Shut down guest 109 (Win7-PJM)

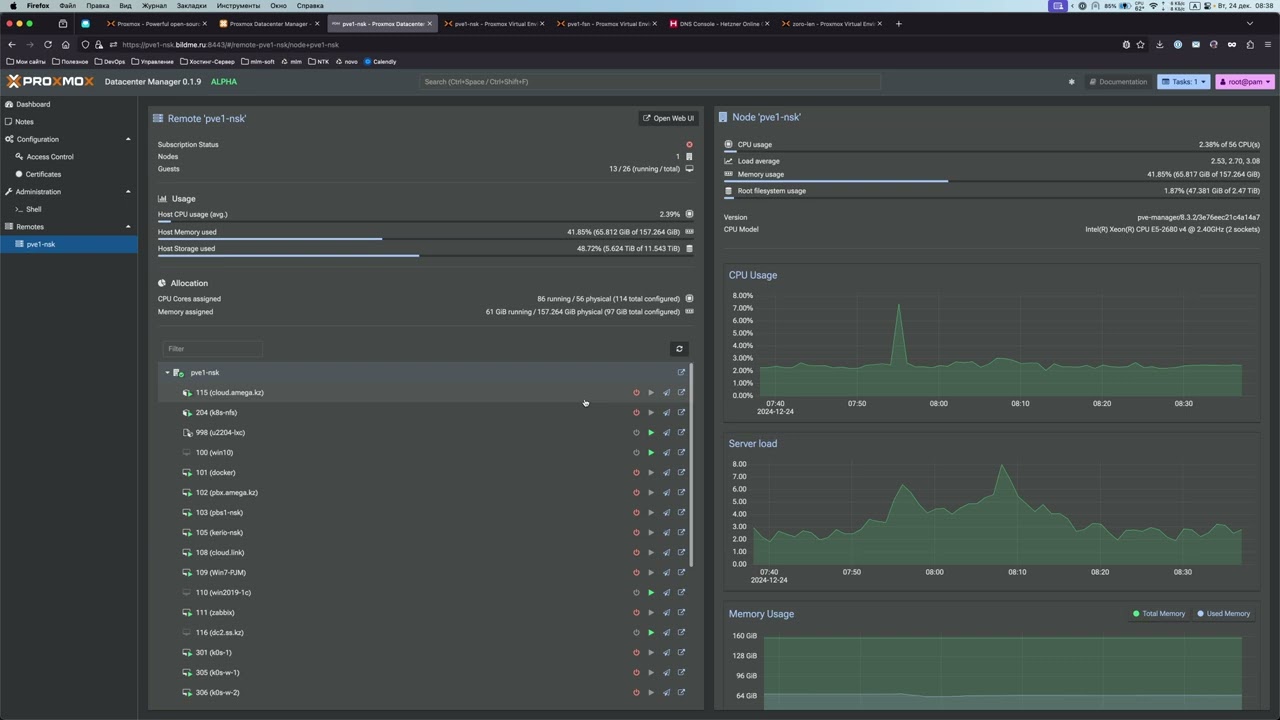(x=636, y=573)
